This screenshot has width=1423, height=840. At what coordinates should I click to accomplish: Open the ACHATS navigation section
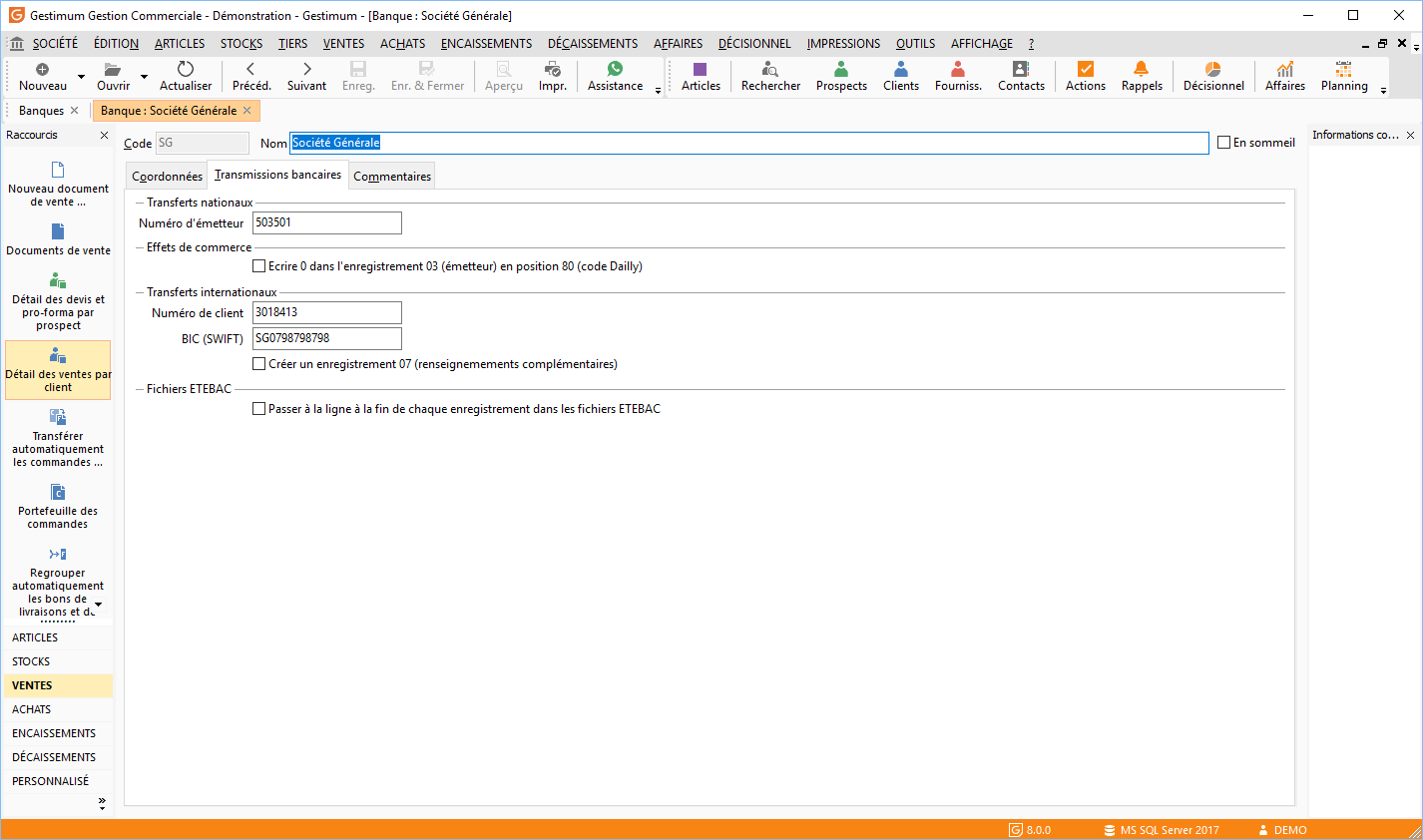point(58,709)
